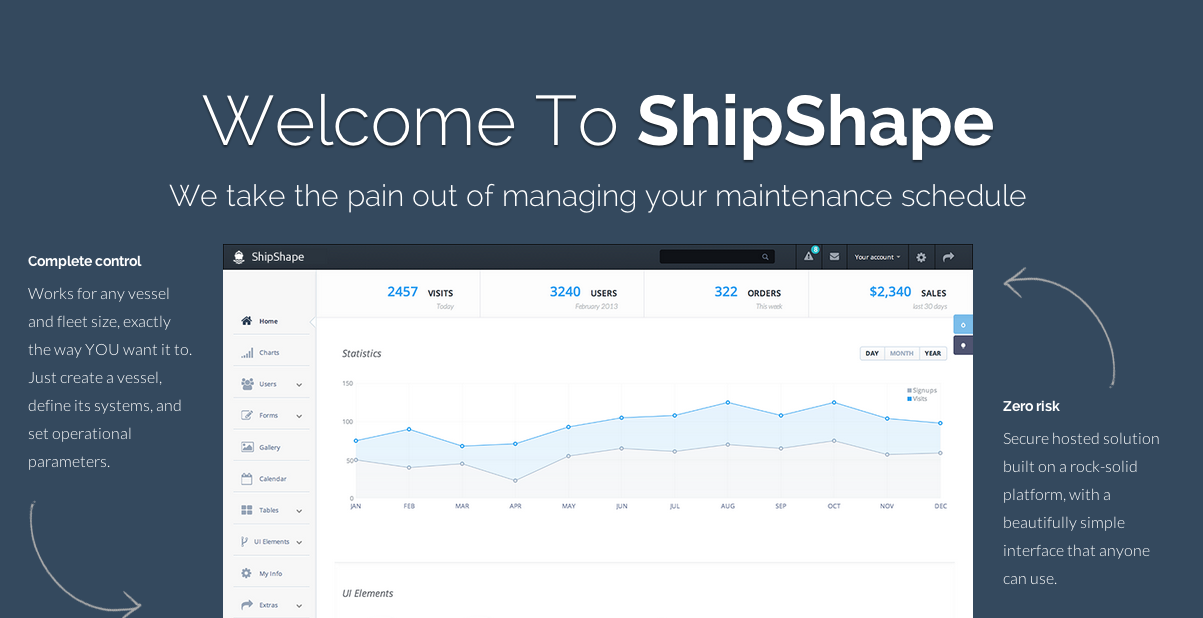
Task: Open the Your account dropdown
Action: (x=875, y=257)
